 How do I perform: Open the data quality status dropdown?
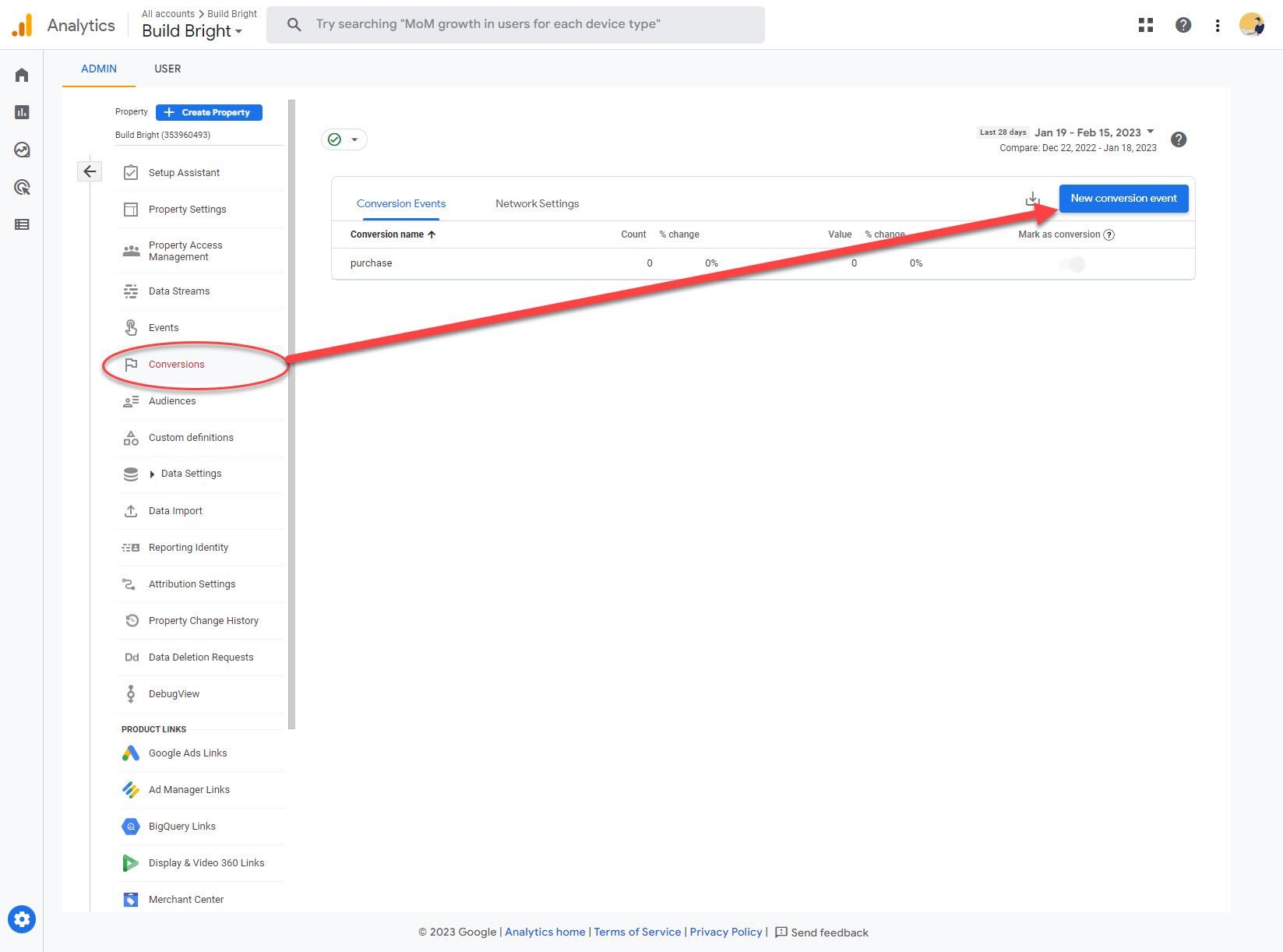[344, 139]
